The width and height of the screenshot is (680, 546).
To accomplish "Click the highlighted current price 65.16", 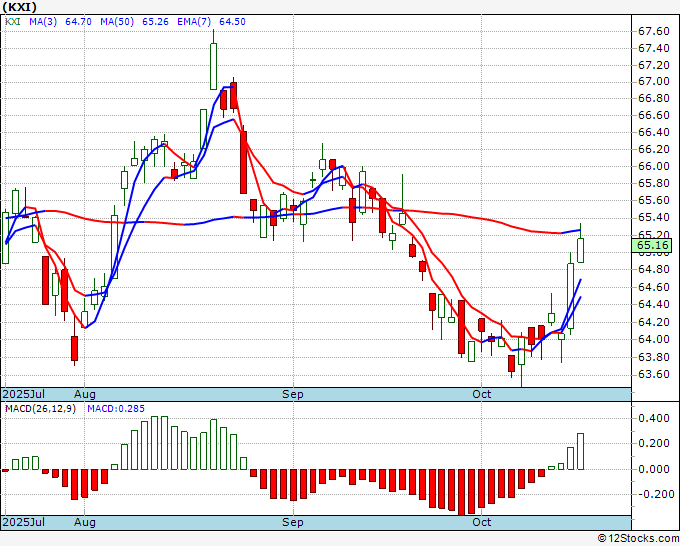I will tap(652, 245).
